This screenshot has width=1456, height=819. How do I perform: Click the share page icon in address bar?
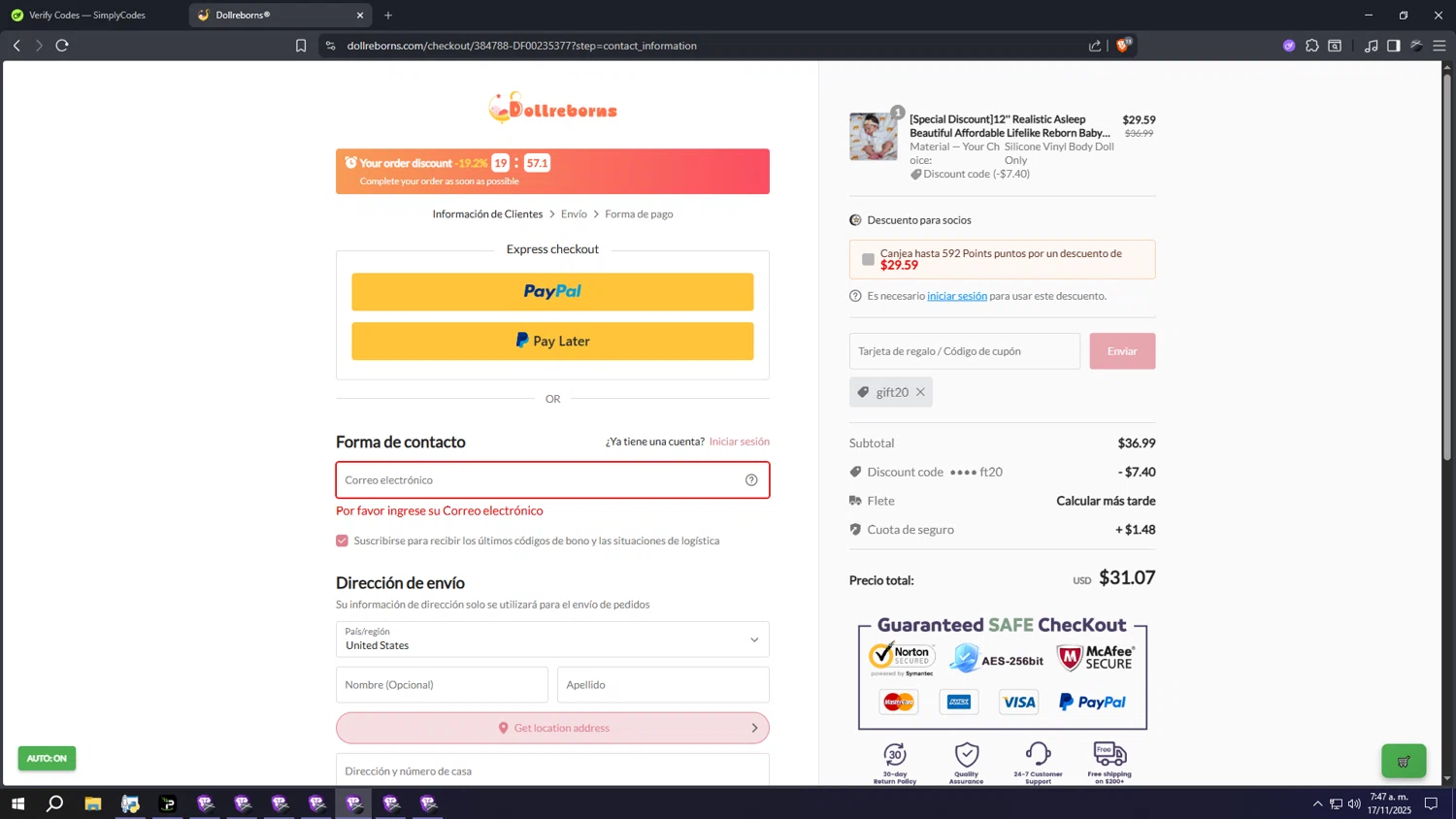click(x=1095, y=46)
